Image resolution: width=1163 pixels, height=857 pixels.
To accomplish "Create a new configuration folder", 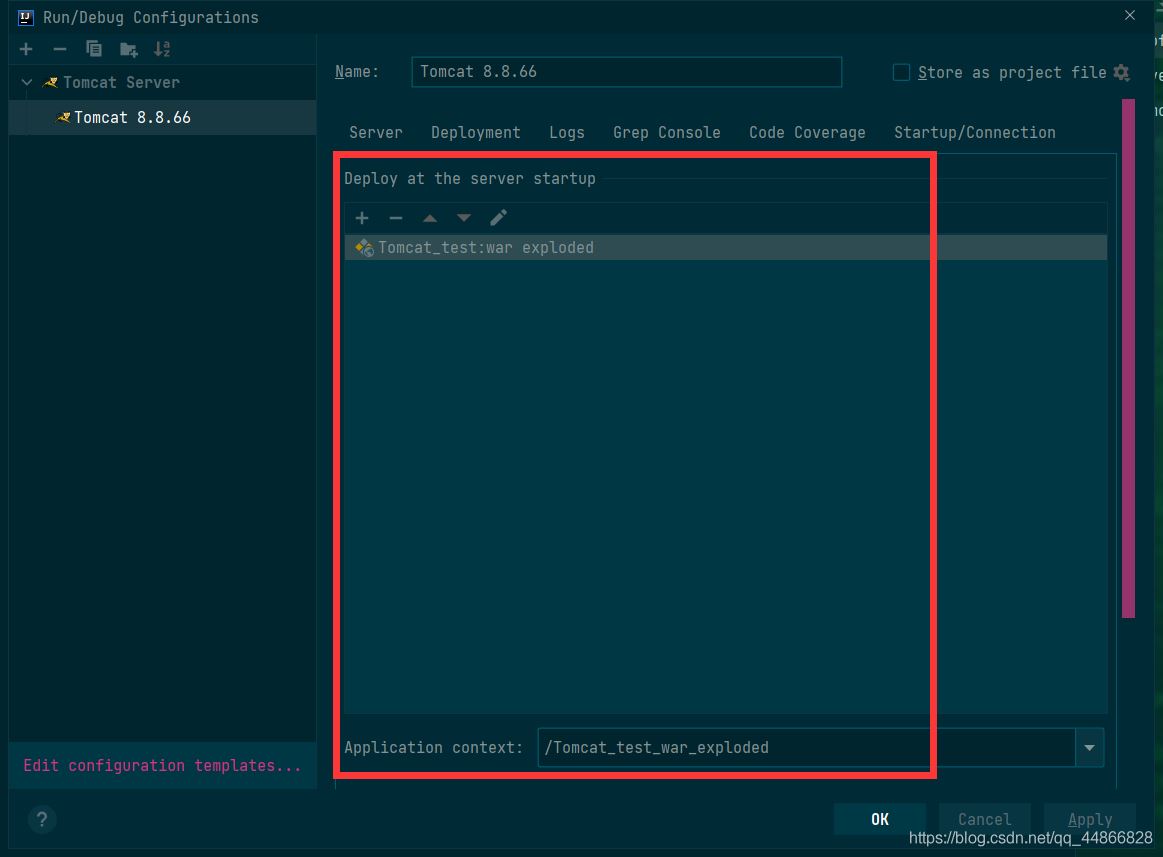I will pyautogui.click(x=128, y=50).
